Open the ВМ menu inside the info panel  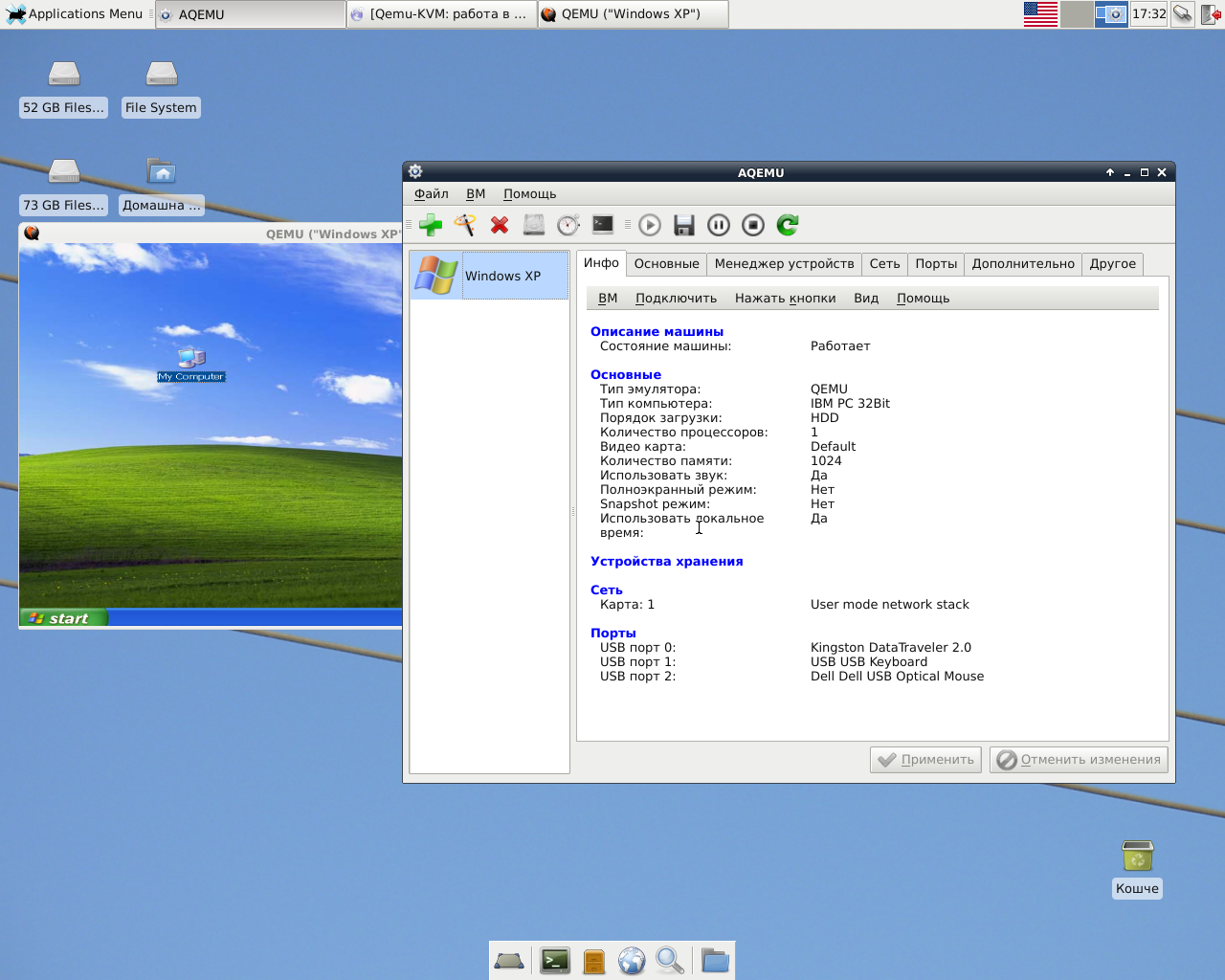[608, 299]
